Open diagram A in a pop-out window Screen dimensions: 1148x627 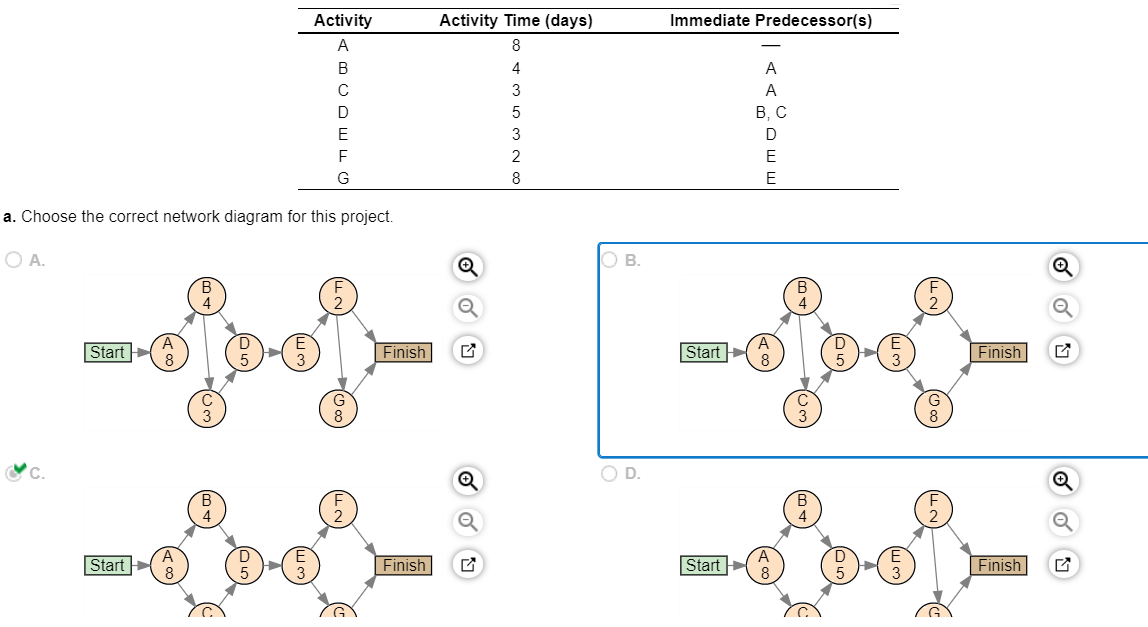pyautogui.click(x=468, y=352)
